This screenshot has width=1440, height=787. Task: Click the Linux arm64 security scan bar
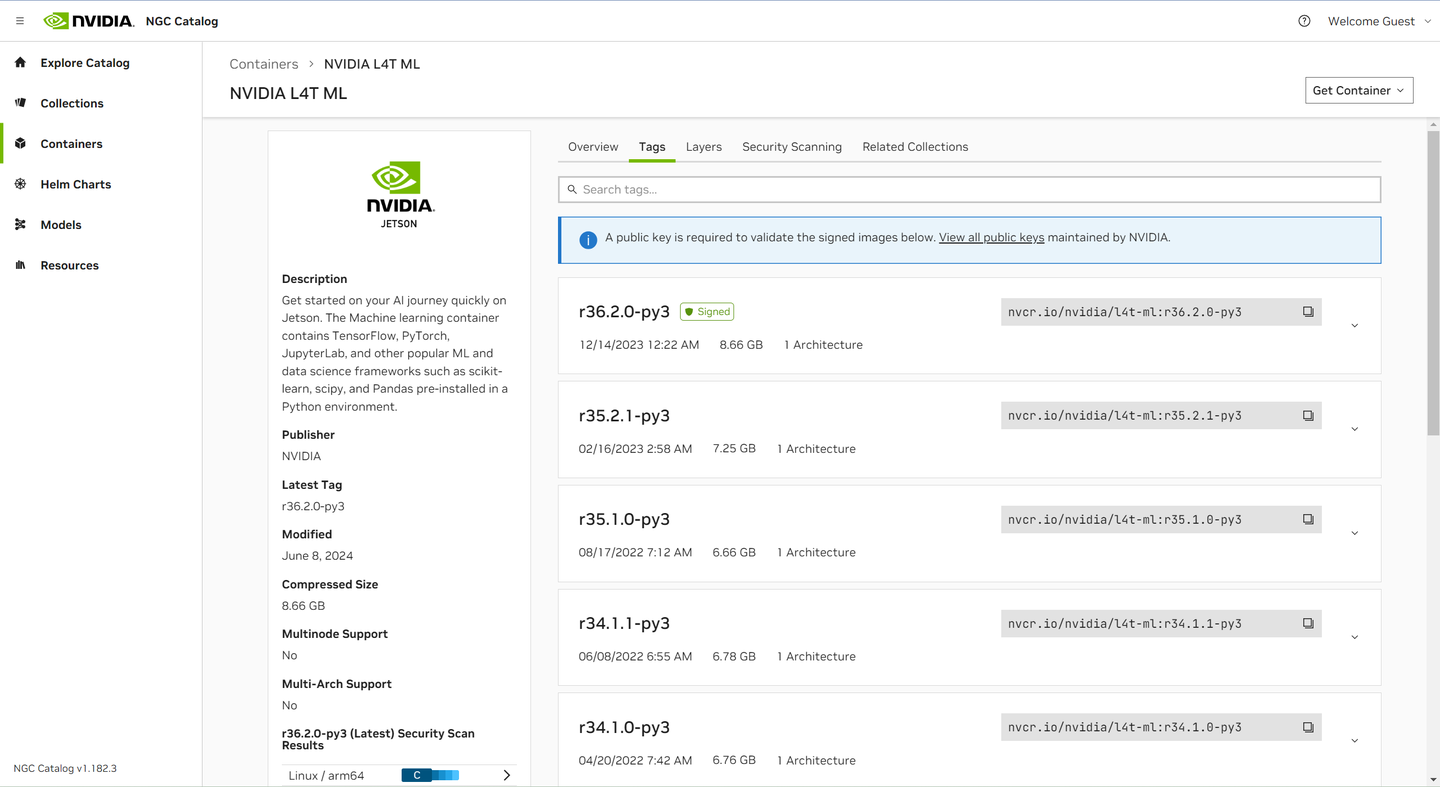point(430,775)
